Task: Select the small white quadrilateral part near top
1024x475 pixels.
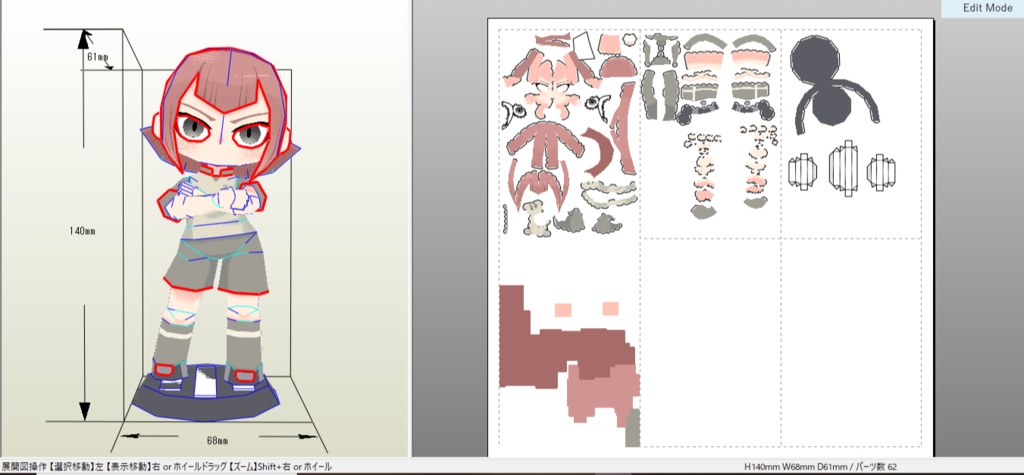Action: point(584,46)
